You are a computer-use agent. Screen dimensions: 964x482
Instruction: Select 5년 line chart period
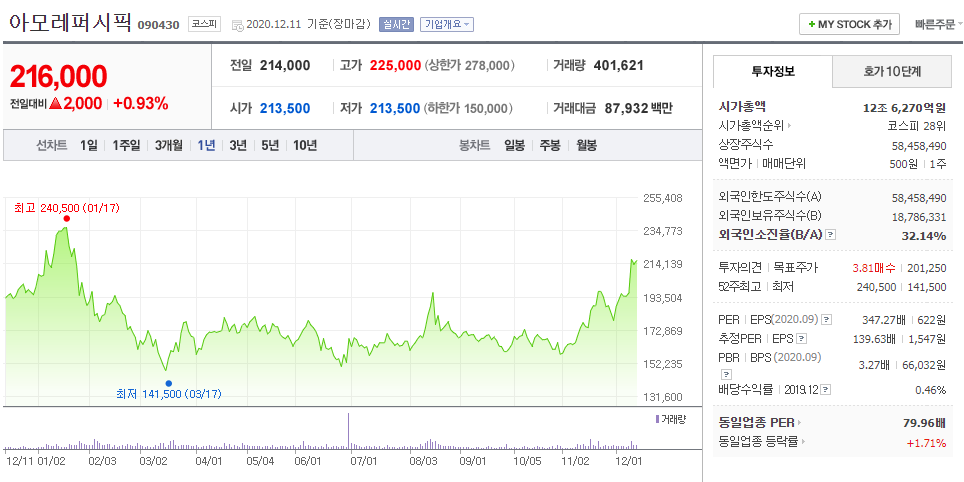point(270,146)
